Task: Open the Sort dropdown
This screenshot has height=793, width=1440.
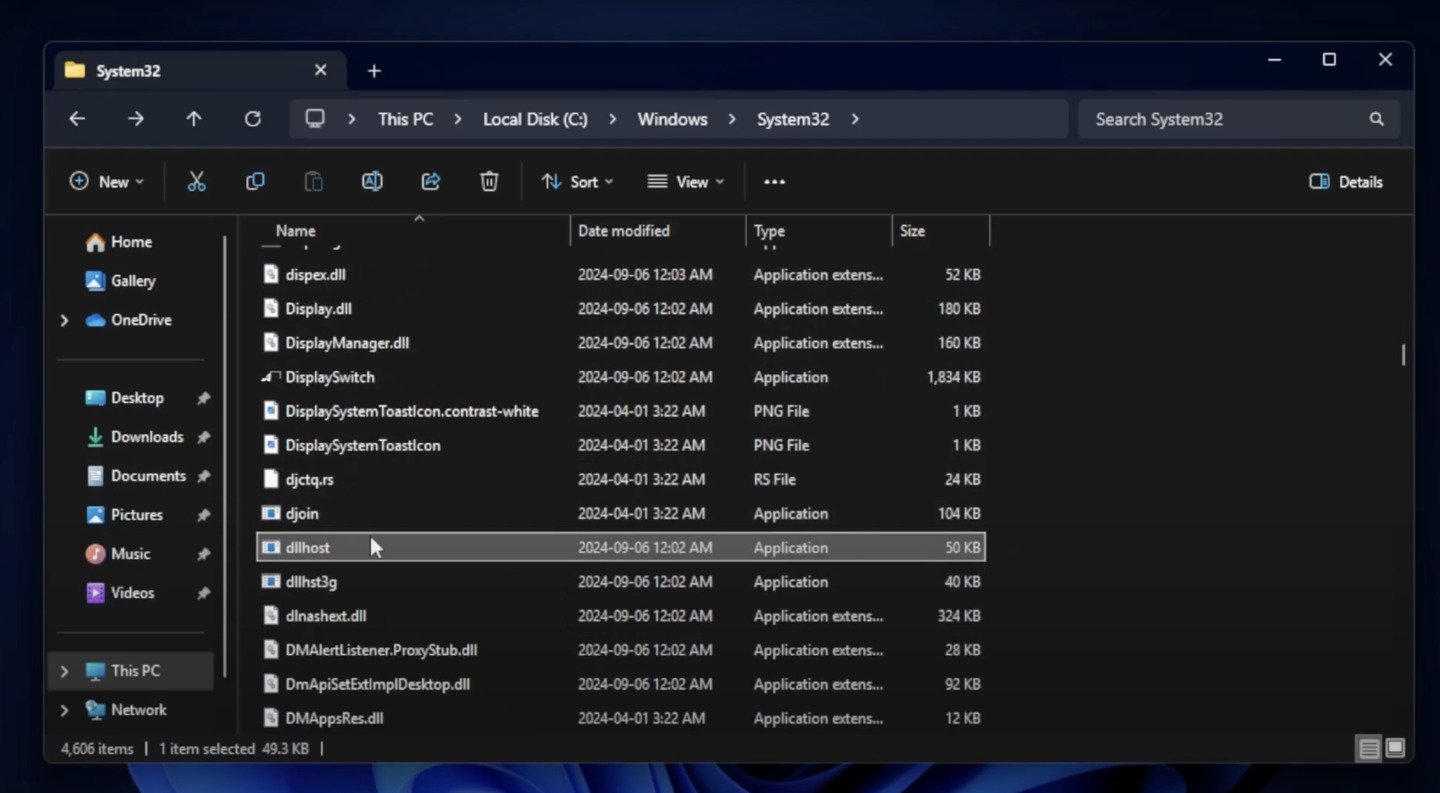Action: [577, 181]
